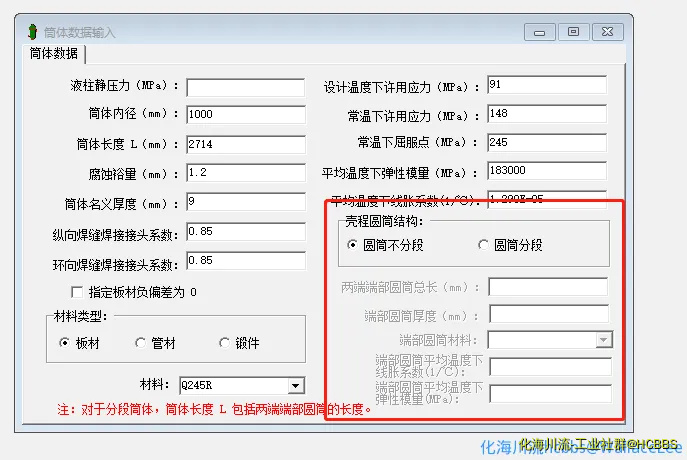Click the 两端端部圆筒总长 input field
Image resolution: width=687 pixels, height=460 pixels.
(x=548, y=287)
